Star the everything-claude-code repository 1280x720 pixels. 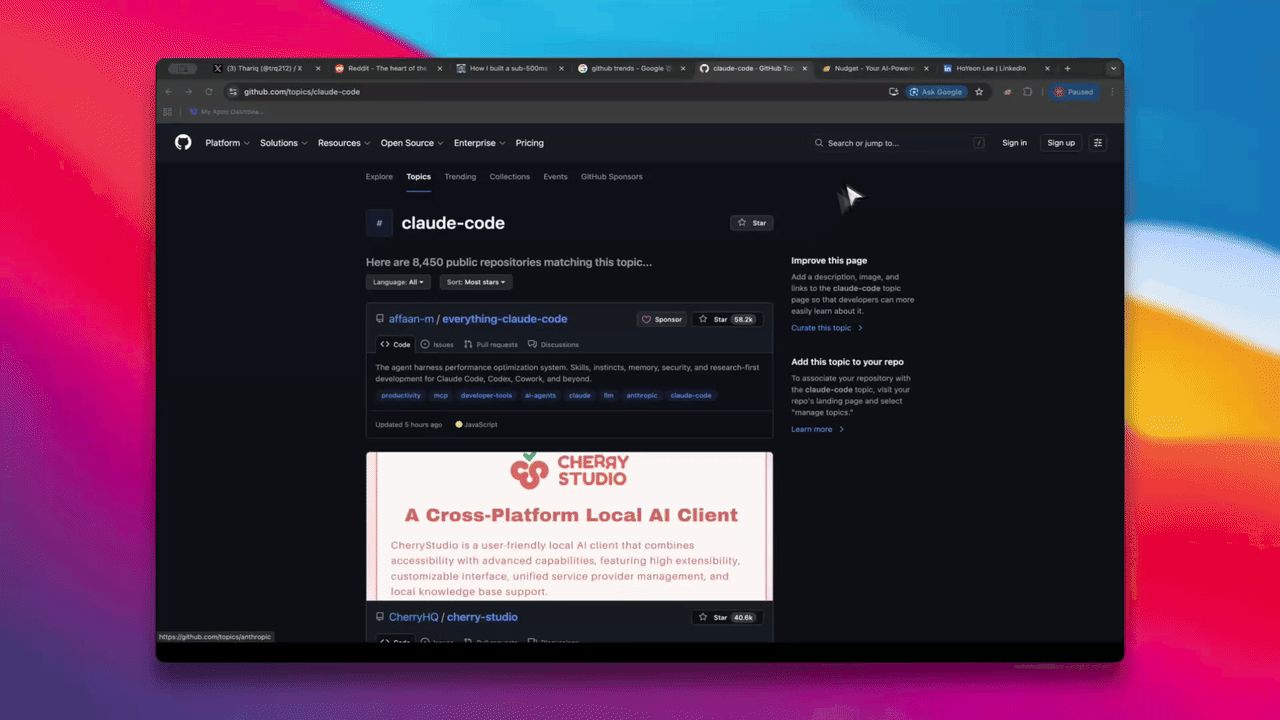click(727, 320)
